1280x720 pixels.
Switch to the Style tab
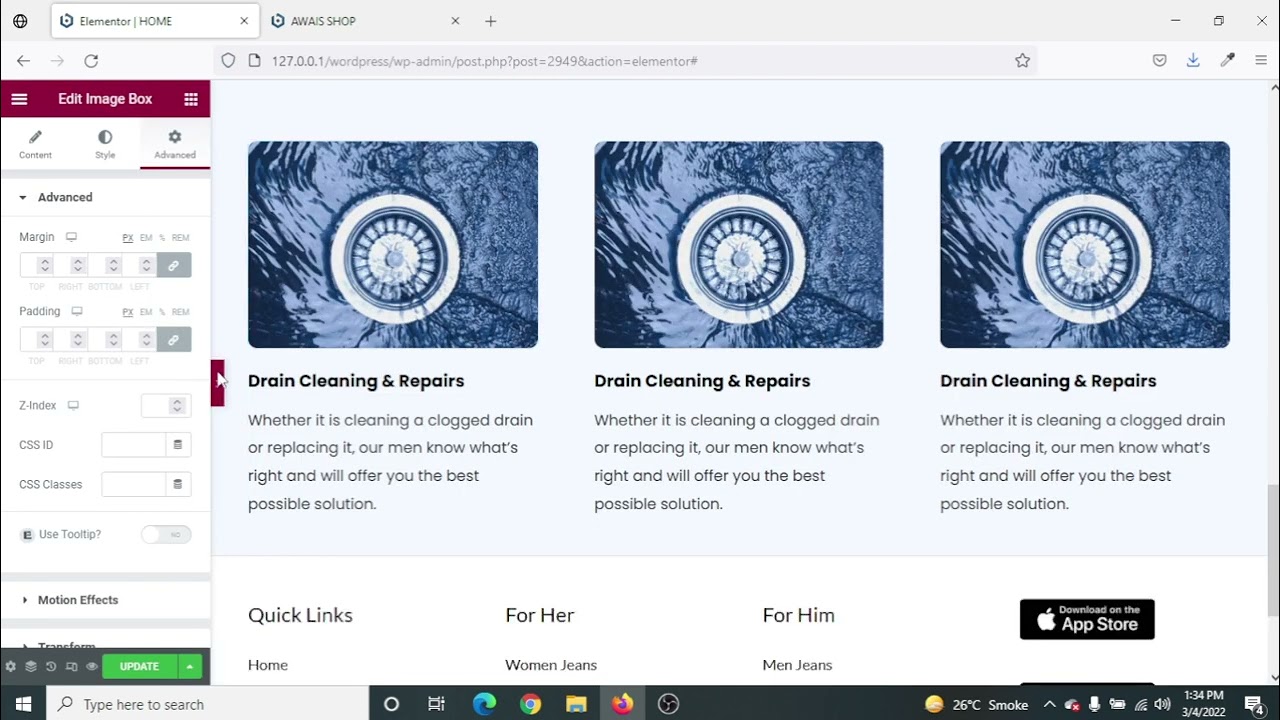pyautogui.click(x=105, y=144)
